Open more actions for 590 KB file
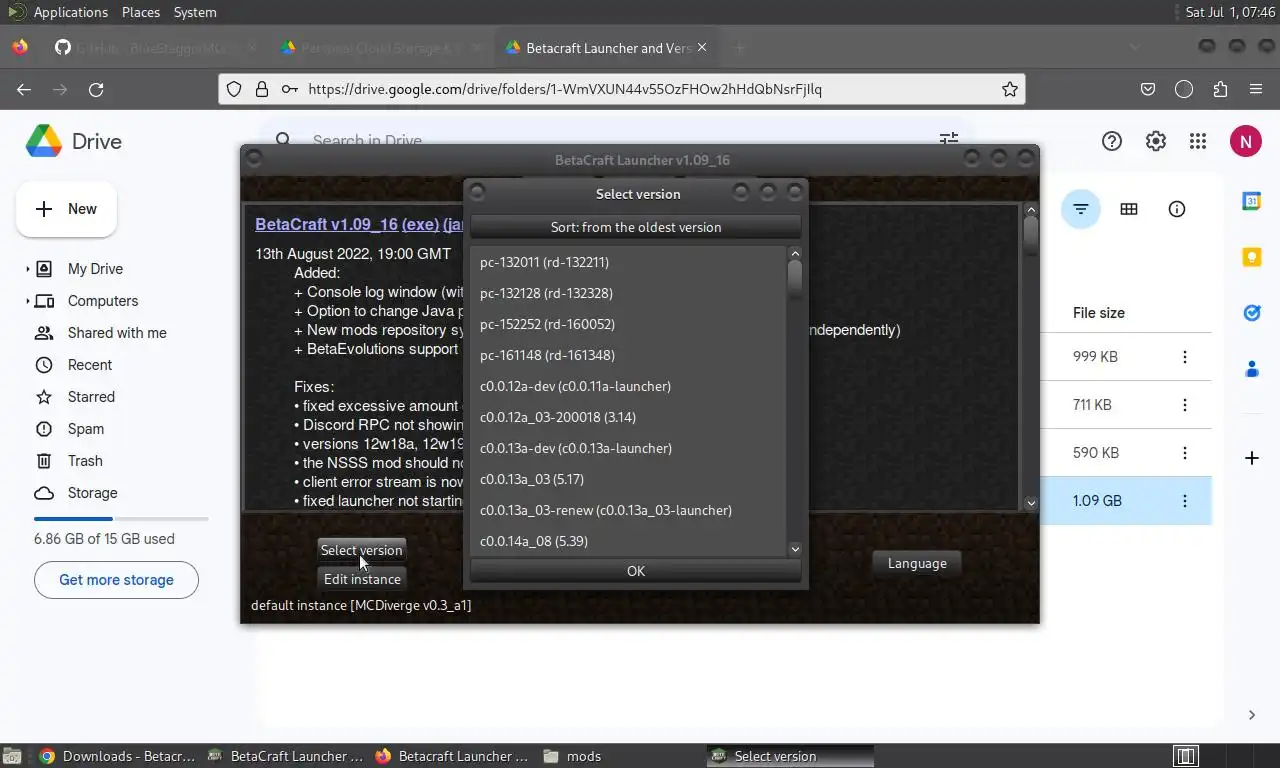Image resolution: width=1280 pixels, height=768 pixels. coord(1185,453)
